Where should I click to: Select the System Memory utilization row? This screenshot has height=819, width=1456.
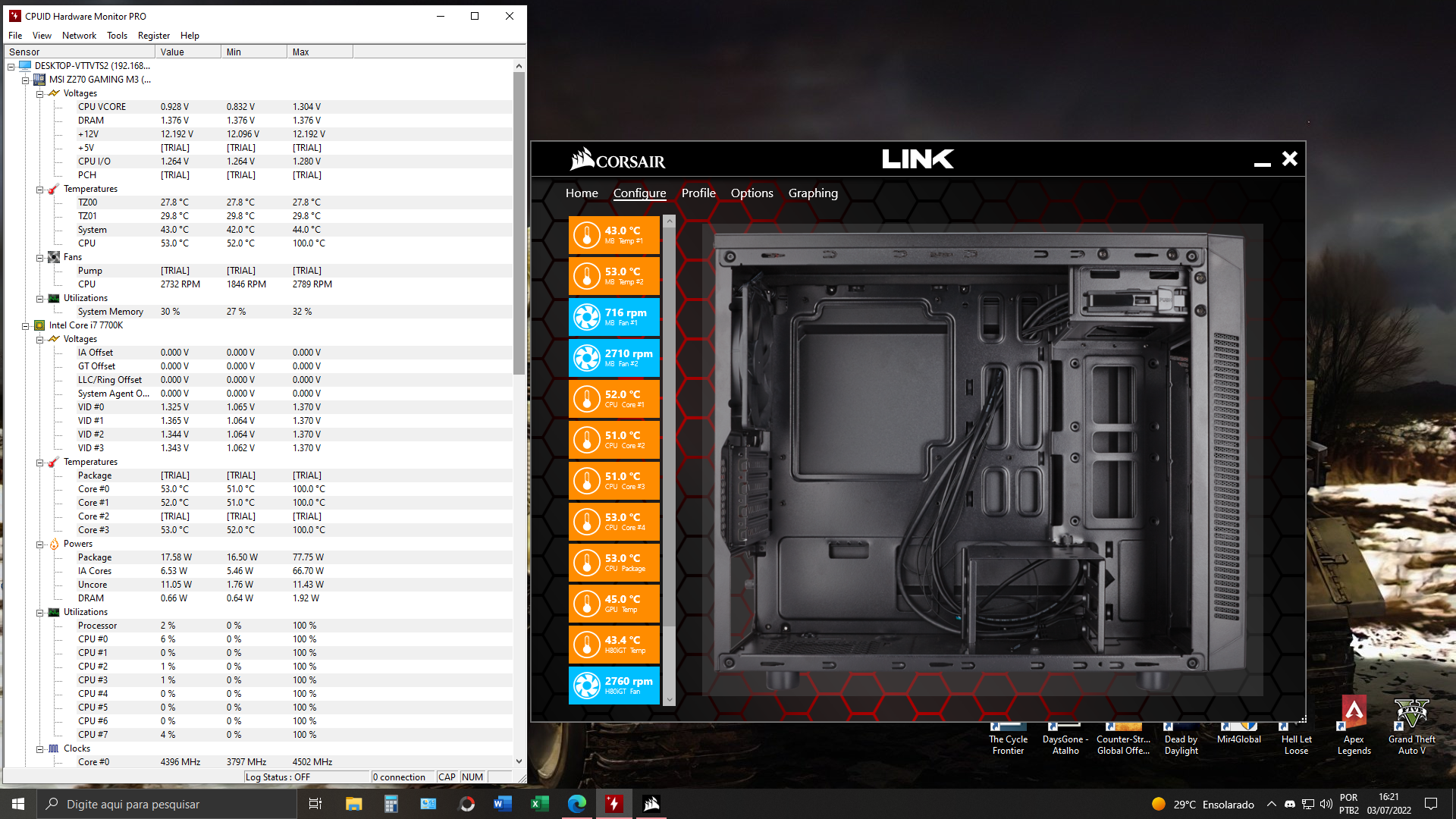pyautogui.click(x=258, y=312)
